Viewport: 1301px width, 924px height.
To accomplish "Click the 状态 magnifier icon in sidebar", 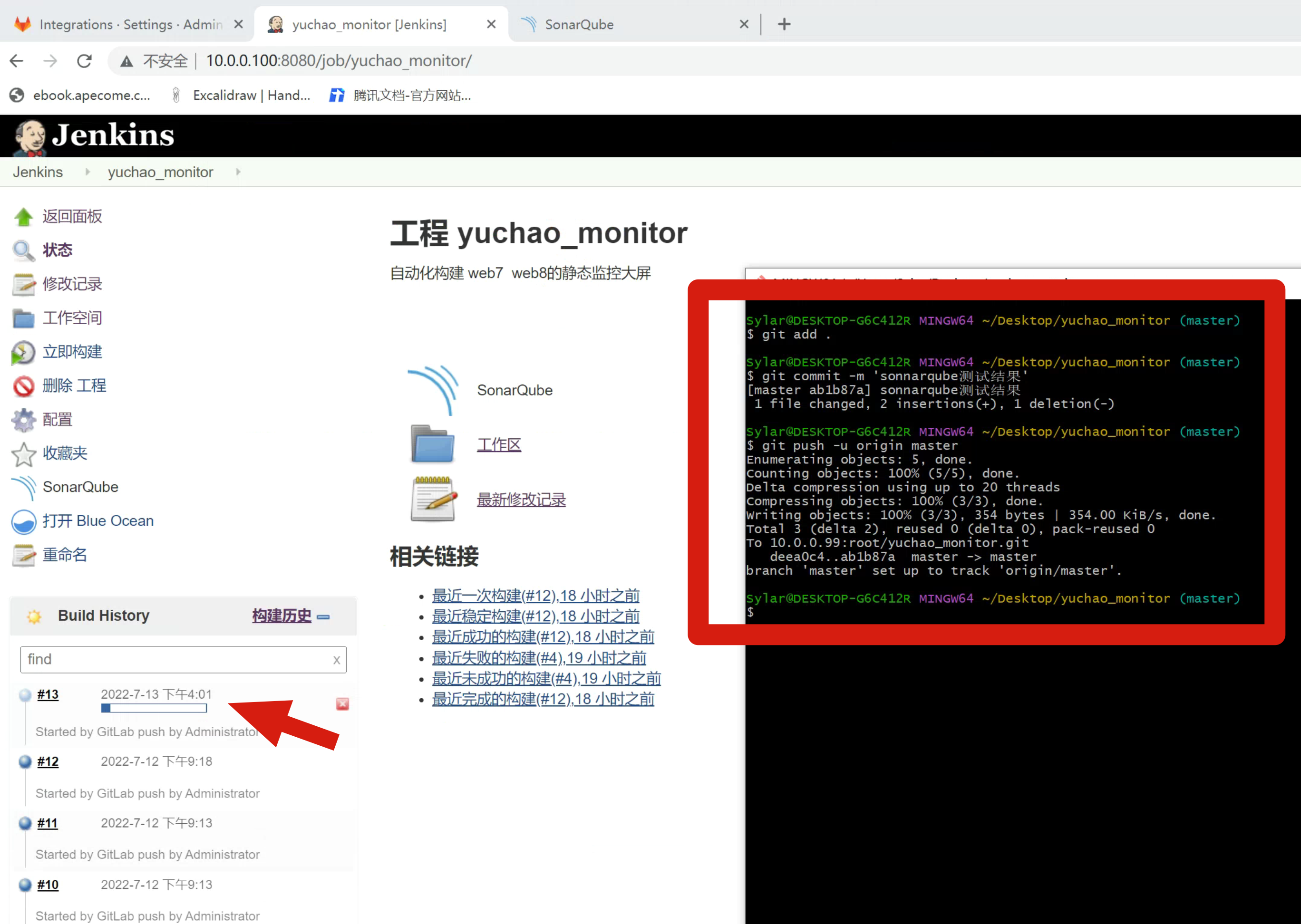I will (x=23, y=250).
